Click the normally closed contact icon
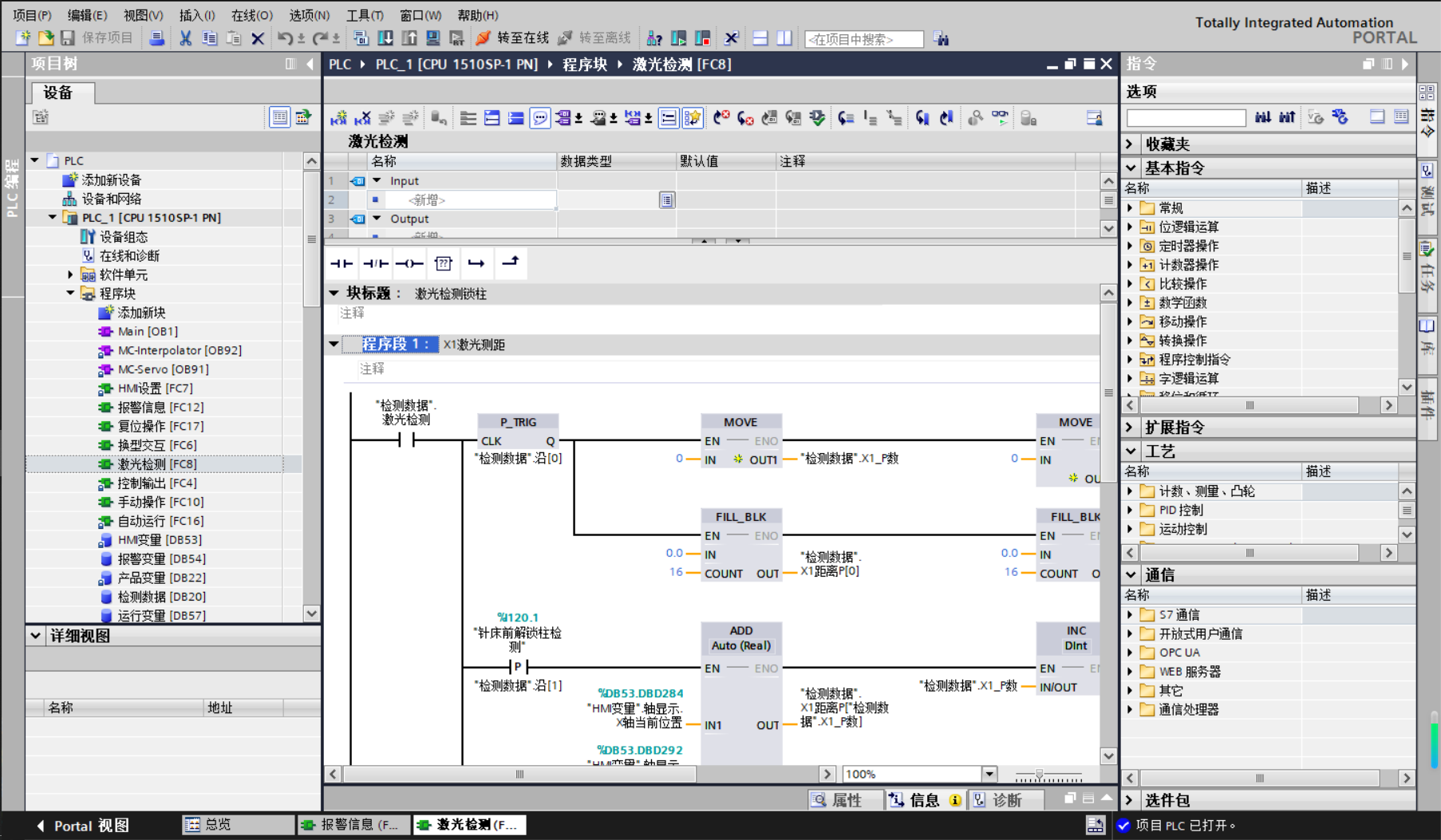The image size is (1441, 840). point(375,263)
